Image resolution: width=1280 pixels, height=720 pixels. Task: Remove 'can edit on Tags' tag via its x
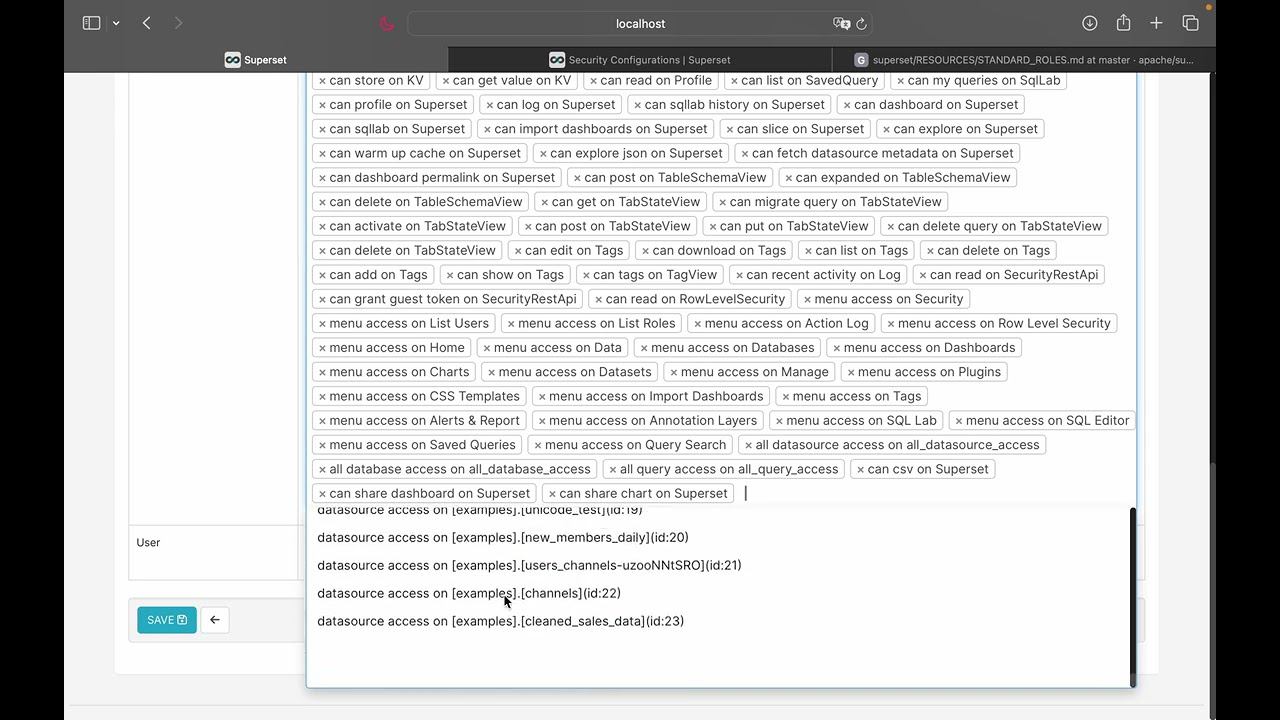518,251
